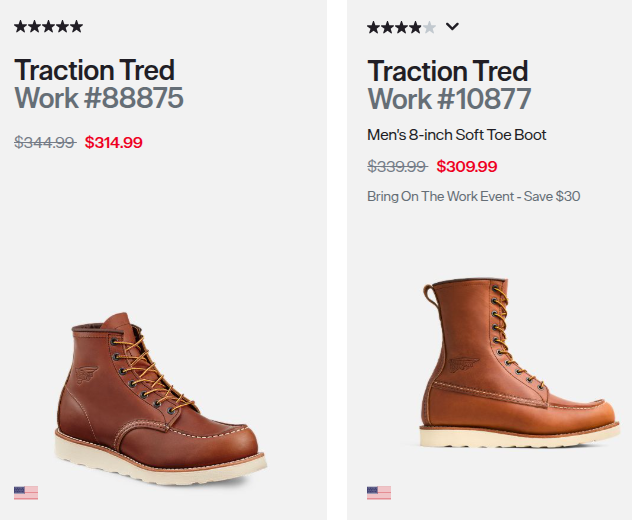Click Bring On The Work Event promo text
Image resolution: width=632 pixels, height=521 pixels.
[x=474, y=196]
